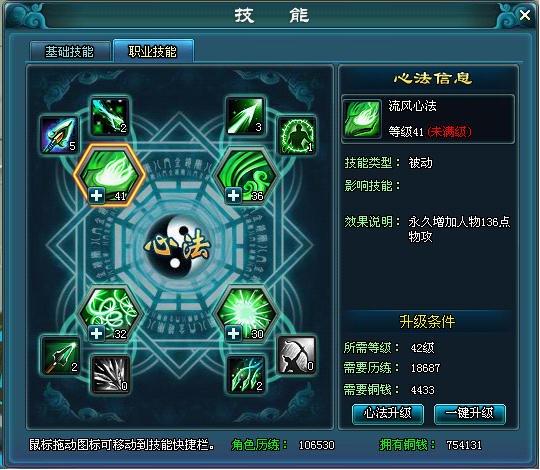Click the lightning arrow skill icon level 2
The width and height of the screenshot is (540, 470).
(110, 117)
